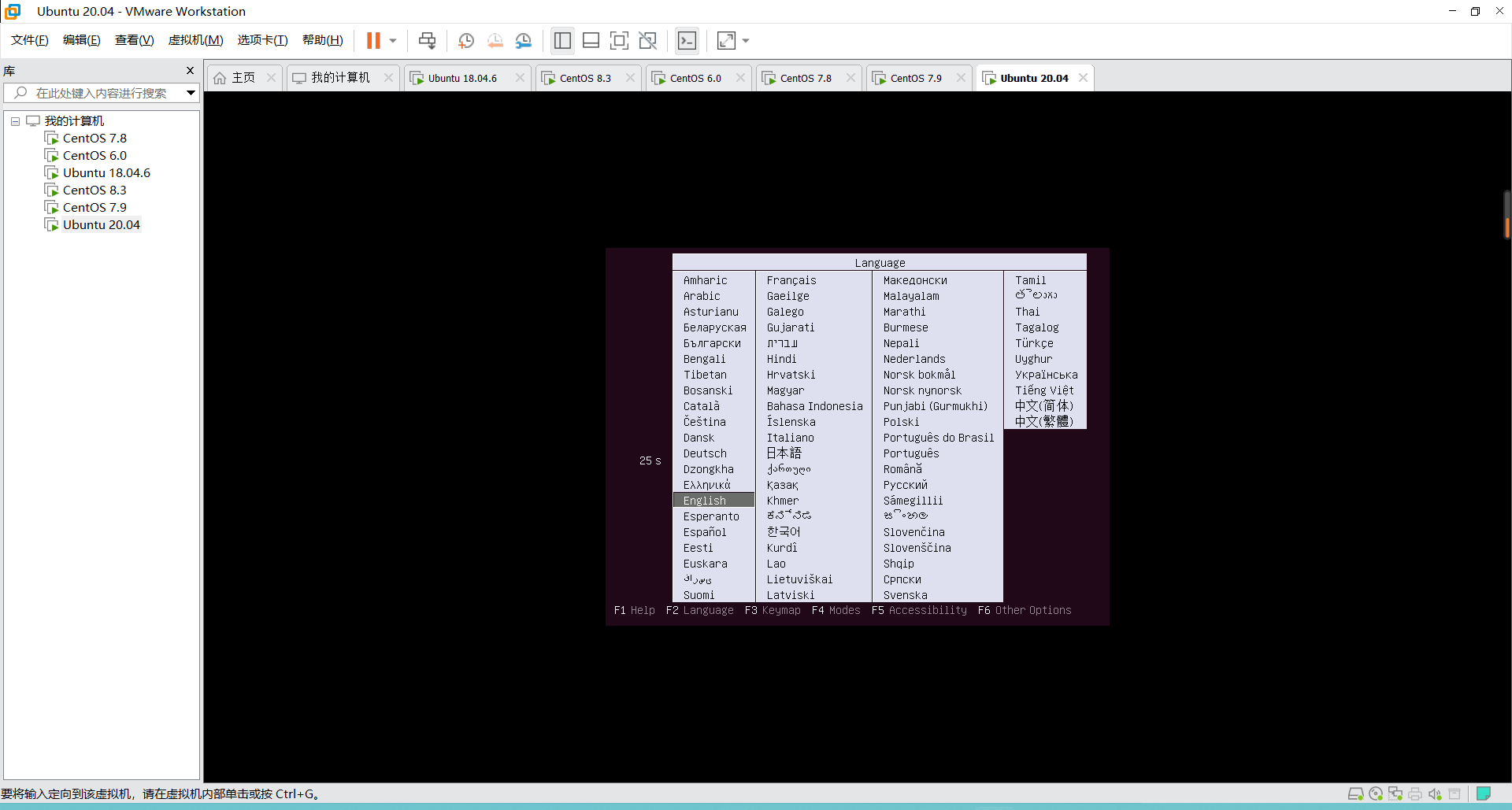The image size is (1512, 810).
Task: Enter full screen mode from the toolbar
Action: [619, 40]
